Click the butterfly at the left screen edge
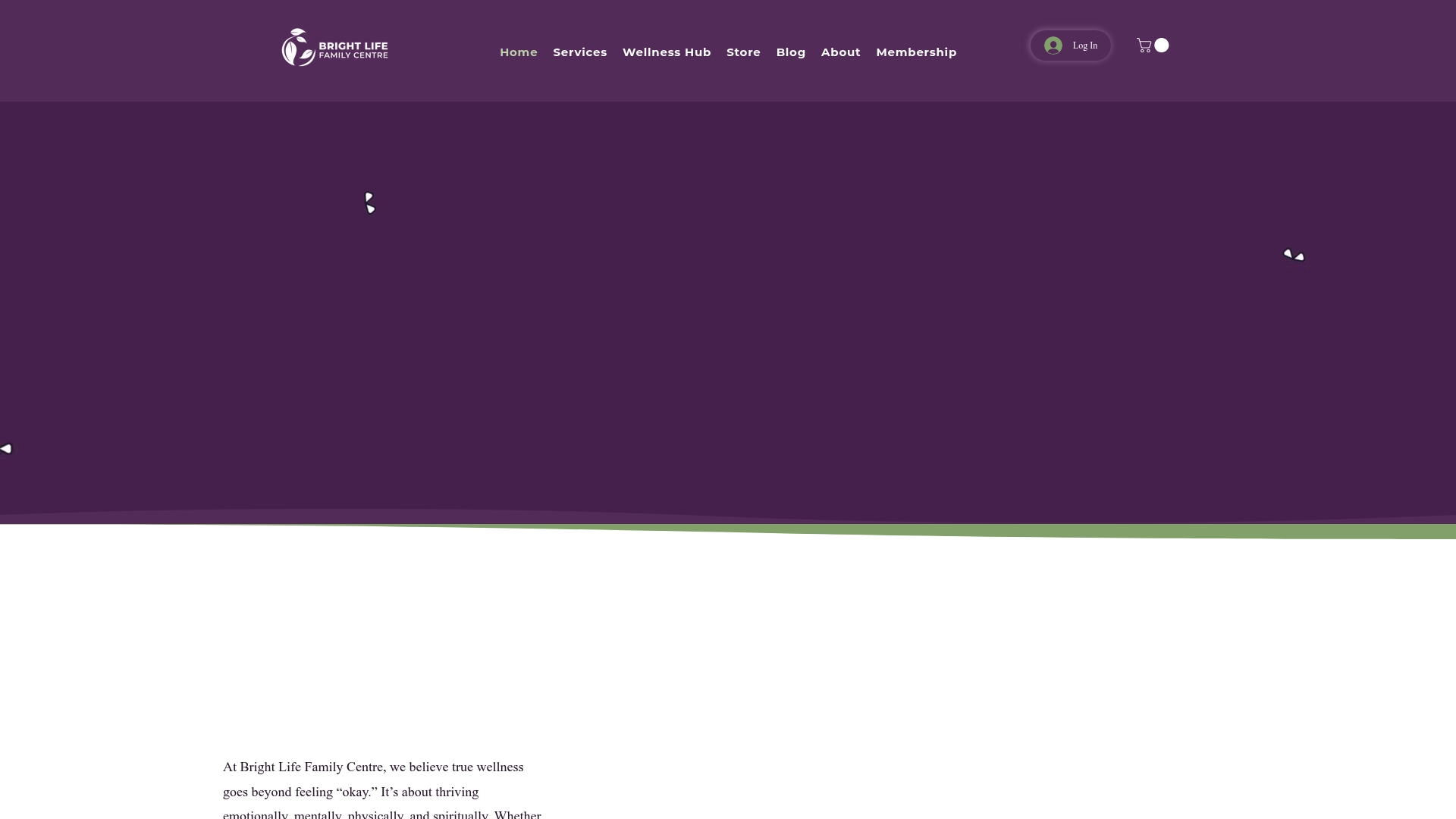The height and width of the screenshot is (819, 1456). coord(6,449)
